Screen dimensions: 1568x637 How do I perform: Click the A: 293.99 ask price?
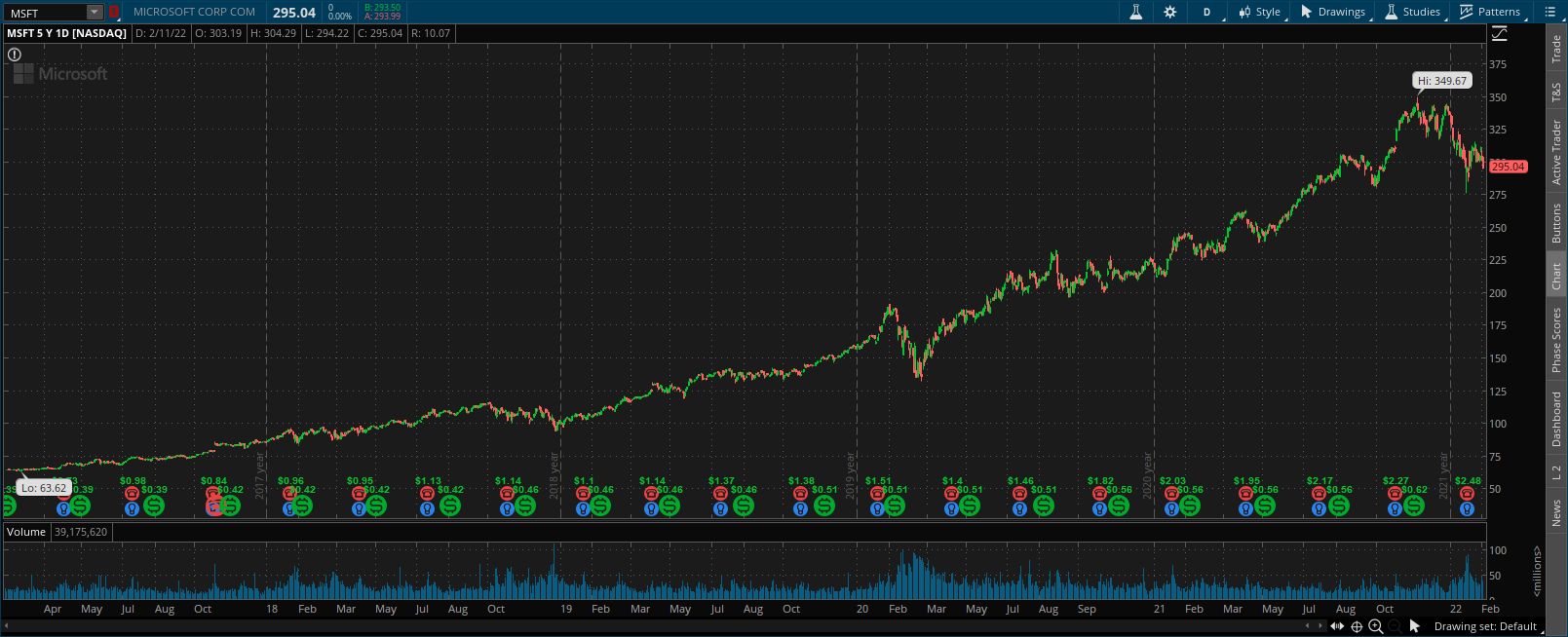(x=382, y=17)
